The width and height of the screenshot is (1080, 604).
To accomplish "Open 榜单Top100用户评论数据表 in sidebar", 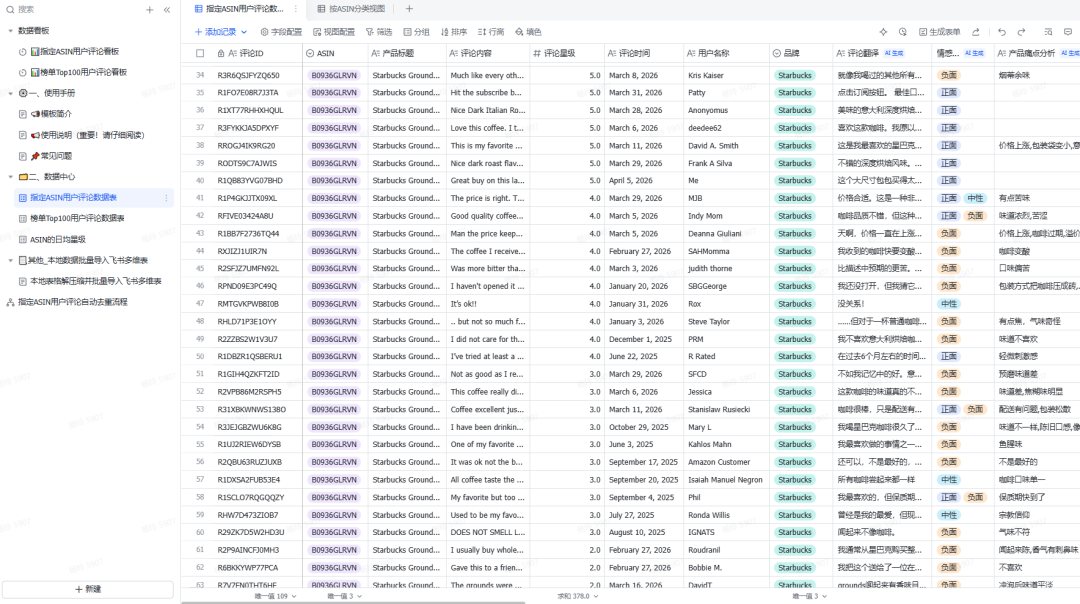I will [x=76, y=218].
